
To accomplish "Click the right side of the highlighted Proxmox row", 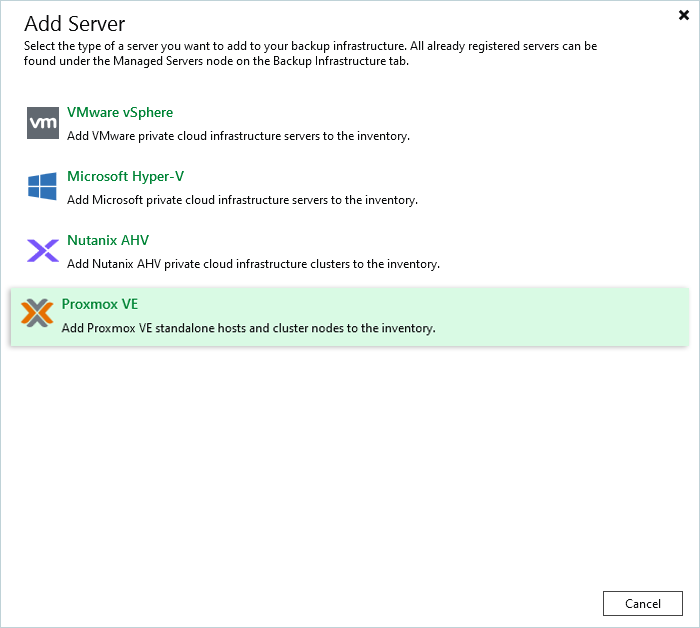I will point(600,316).
